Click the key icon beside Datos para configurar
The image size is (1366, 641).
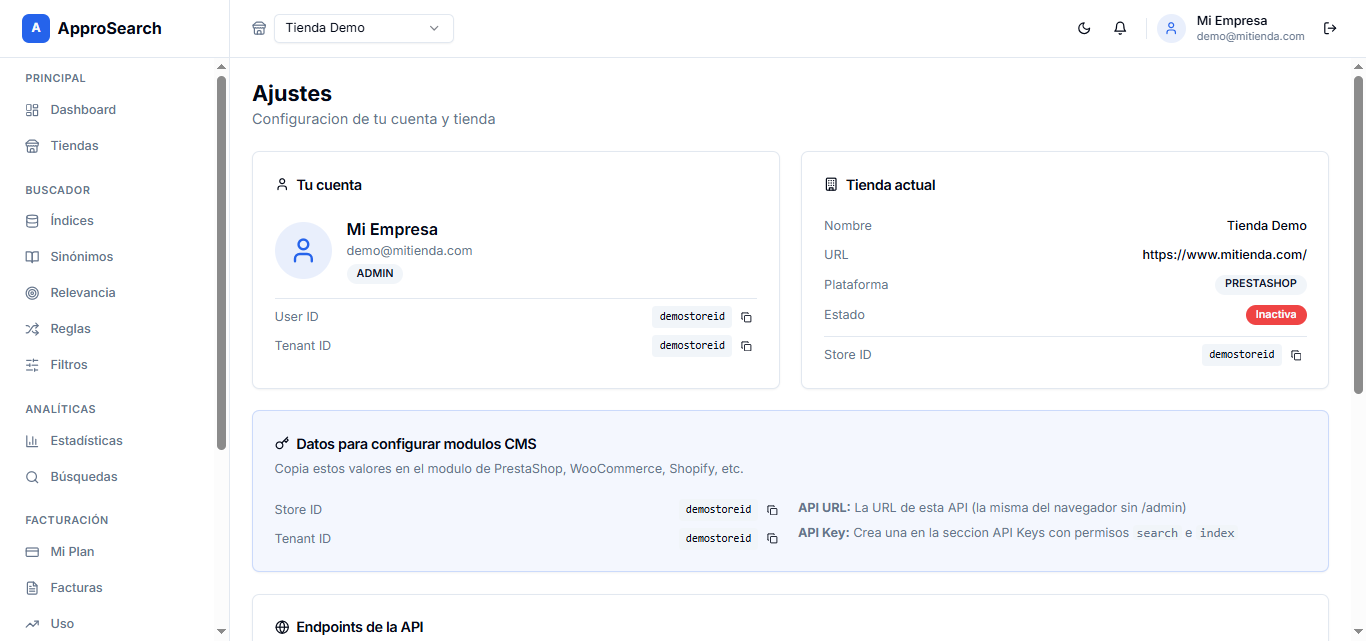282,444
